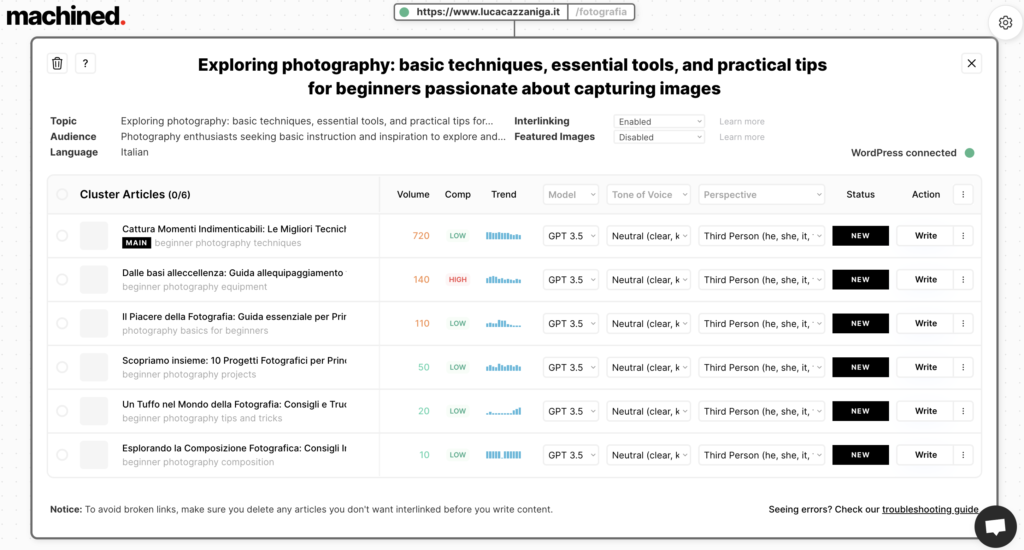Image resolution: width=1024 pixels, height=550 pixels.
Task: Open three-dot menu for Esplorando la Composizione
Action: pos(963,455)
